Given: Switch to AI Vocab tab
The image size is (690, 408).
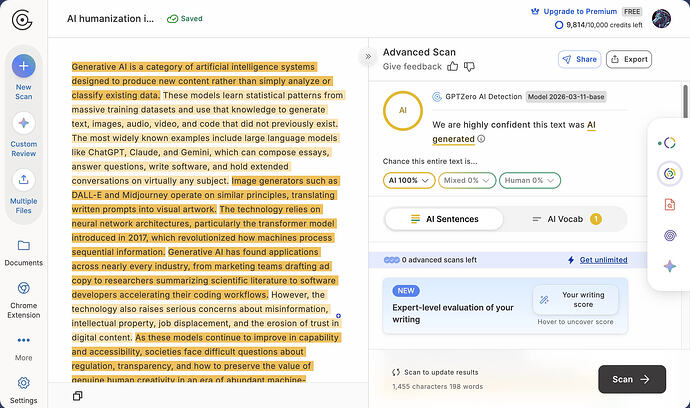Looking at the screenshot, I should click(x=566, y=219).
